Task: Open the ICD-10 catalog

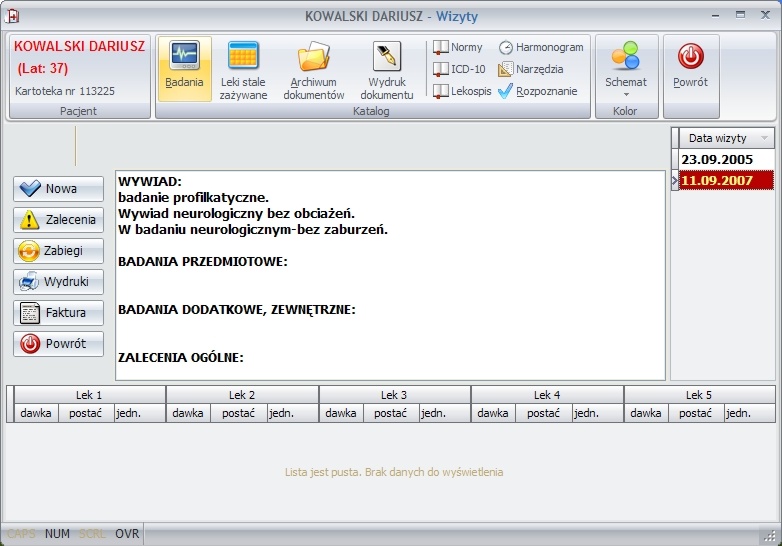Action: click(459, 69)
